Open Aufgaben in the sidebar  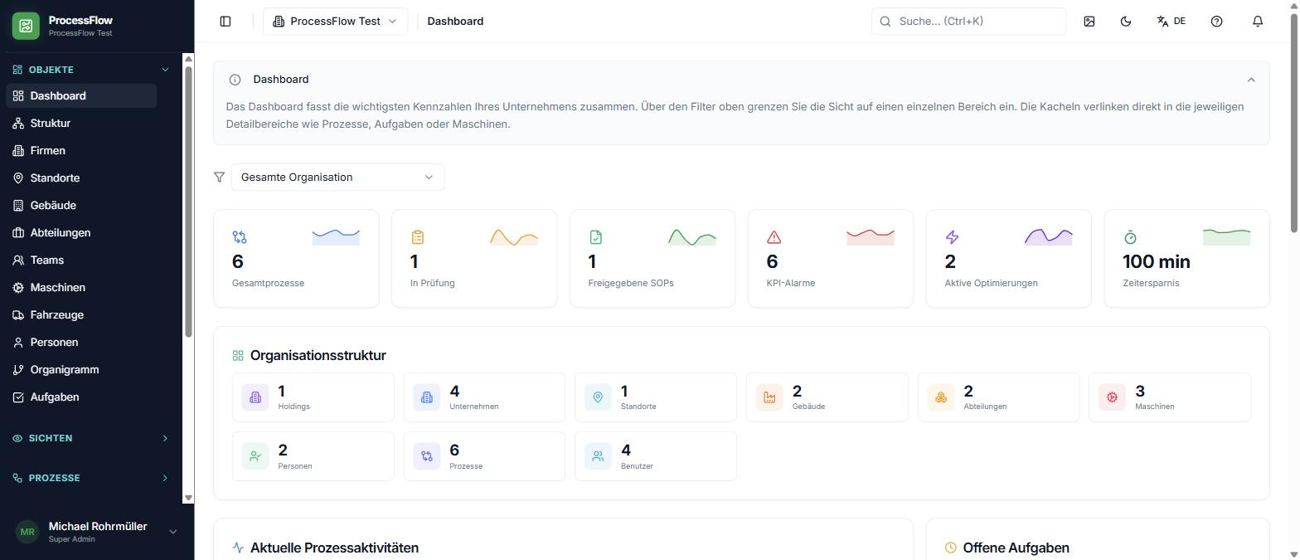coord(82,397)
